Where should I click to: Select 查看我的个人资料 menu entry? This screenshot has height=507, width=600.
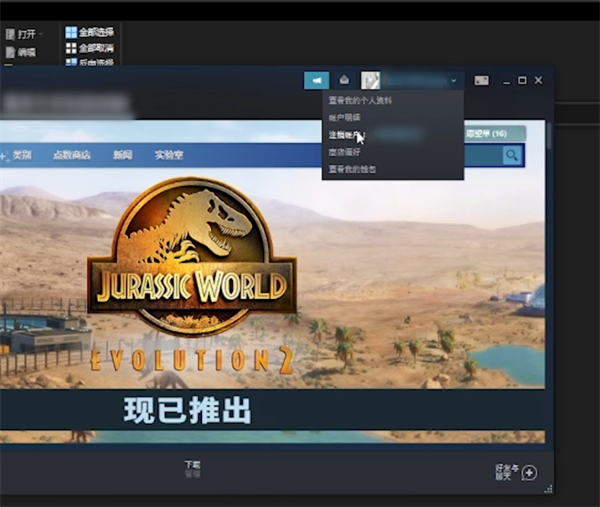coord(360,101)
